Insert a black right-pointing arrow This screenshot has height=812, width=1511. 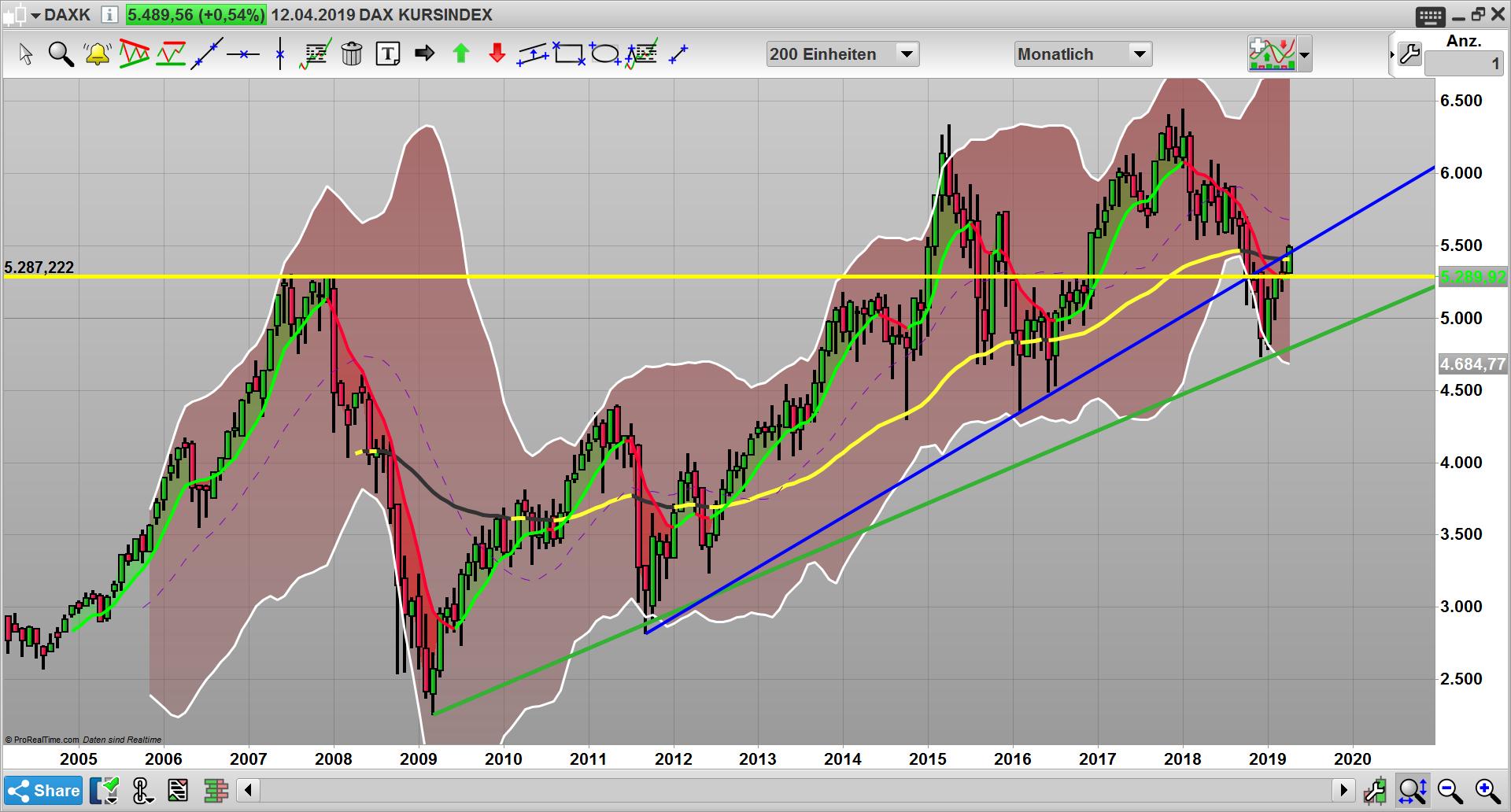click(x=425, y=54)
